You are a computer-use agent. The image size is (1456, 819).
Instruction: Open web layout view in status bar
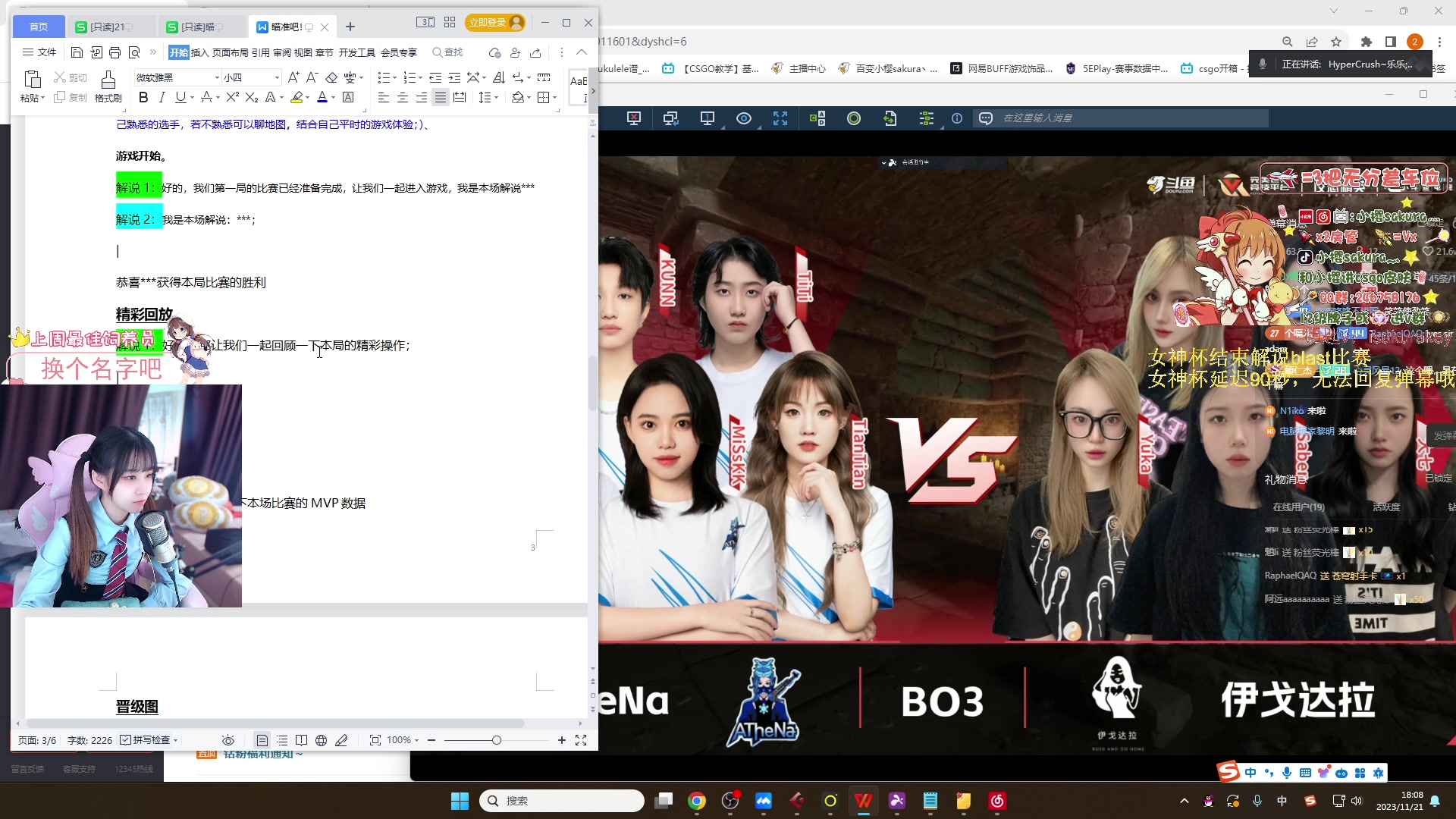click(x=321, y=740)
